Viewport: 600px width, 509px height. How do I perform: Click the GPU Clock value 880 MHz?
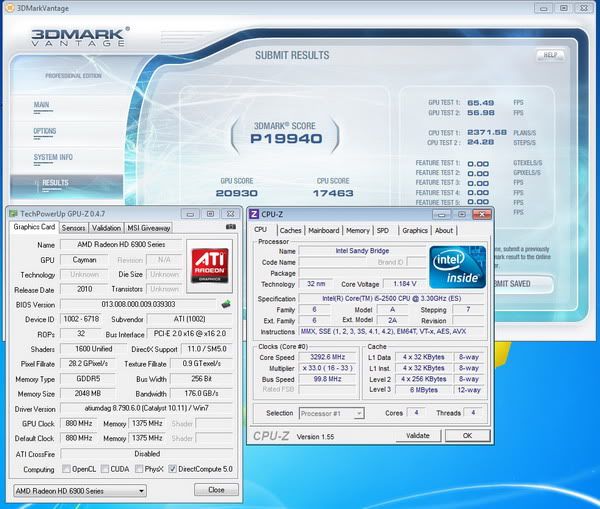(79, 423)
